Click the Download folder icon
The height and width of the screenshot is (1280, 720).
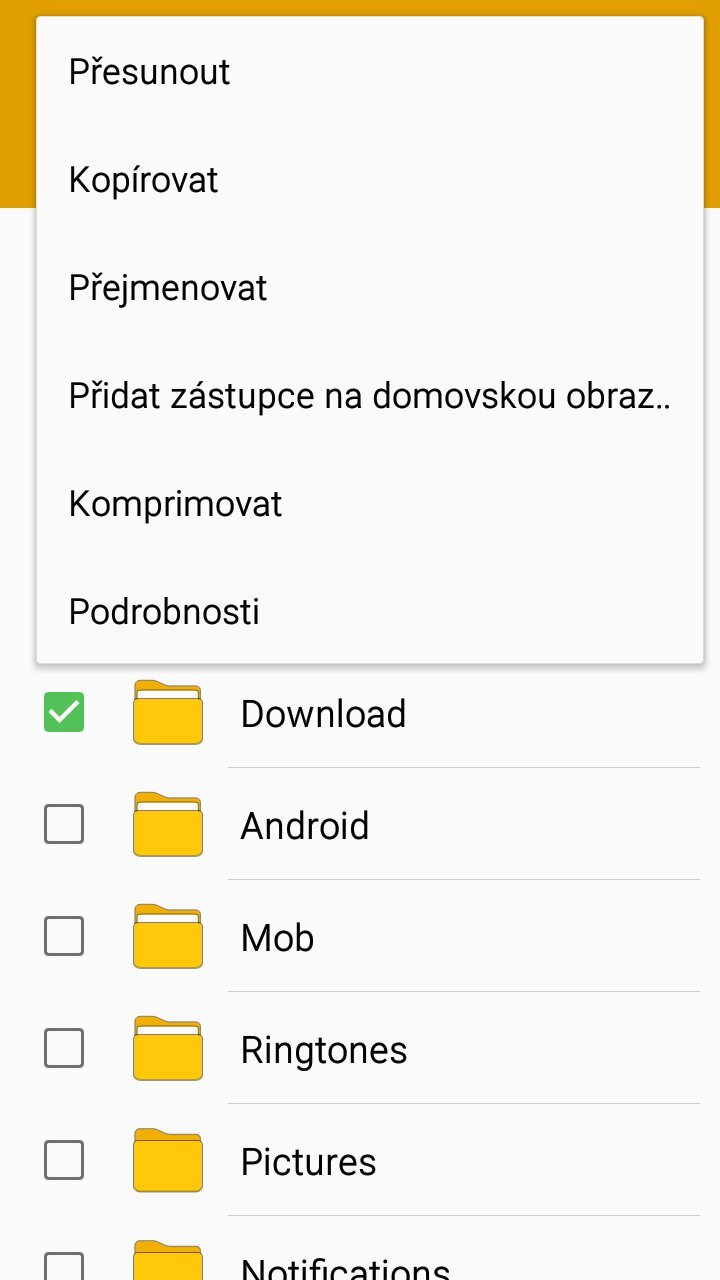pos(167,713)
